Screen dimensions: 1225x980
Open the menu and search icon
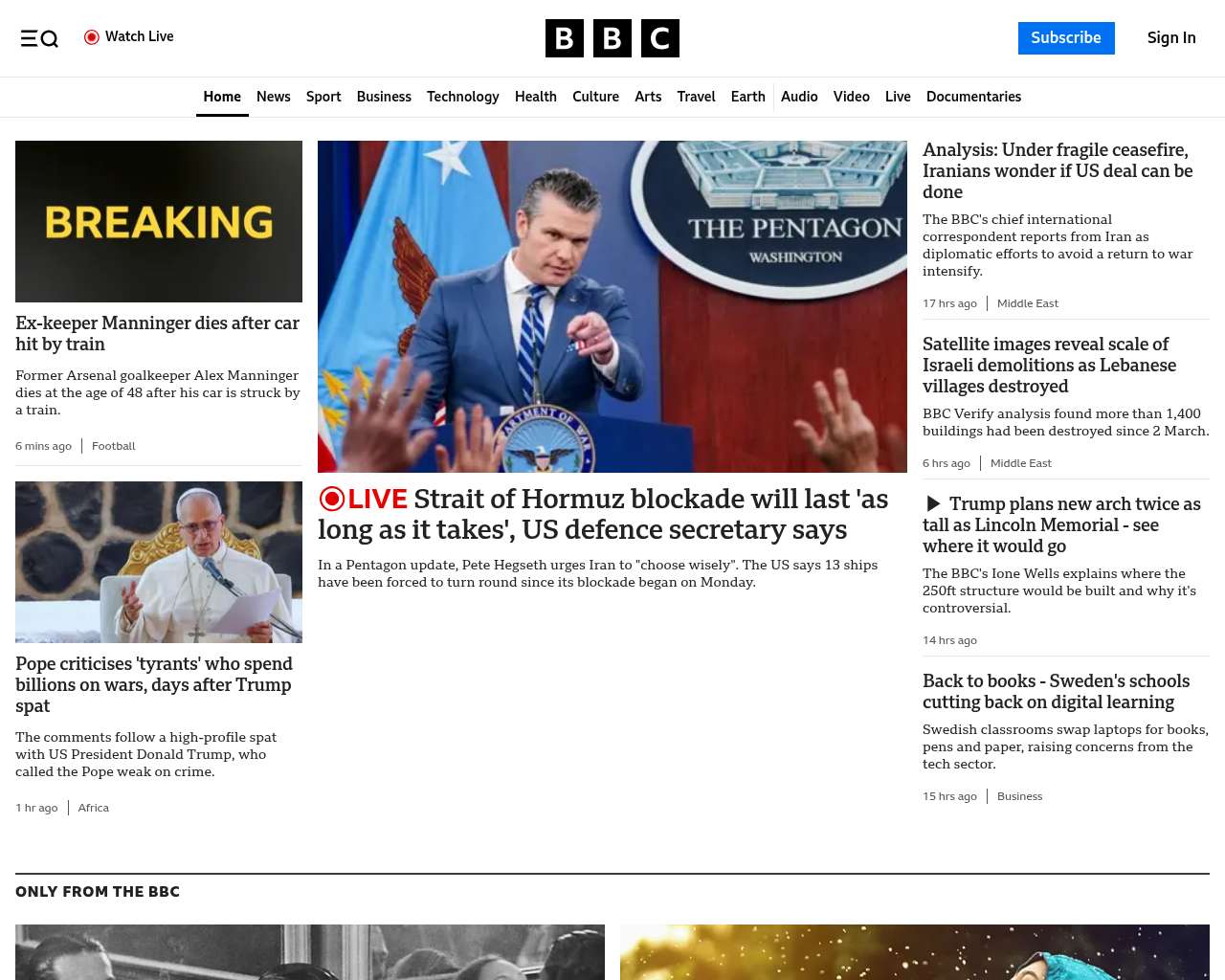point(39,38)
